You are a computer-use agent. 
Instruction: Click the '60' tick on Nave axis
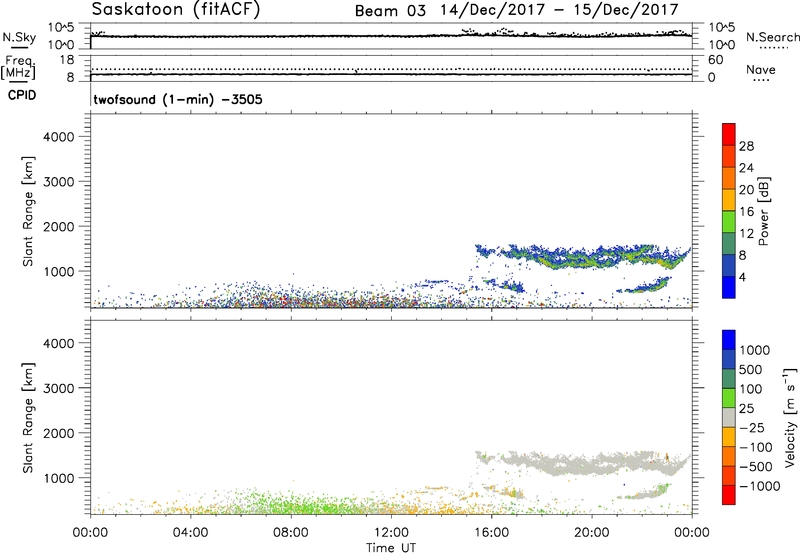click(x=715, y=60)
